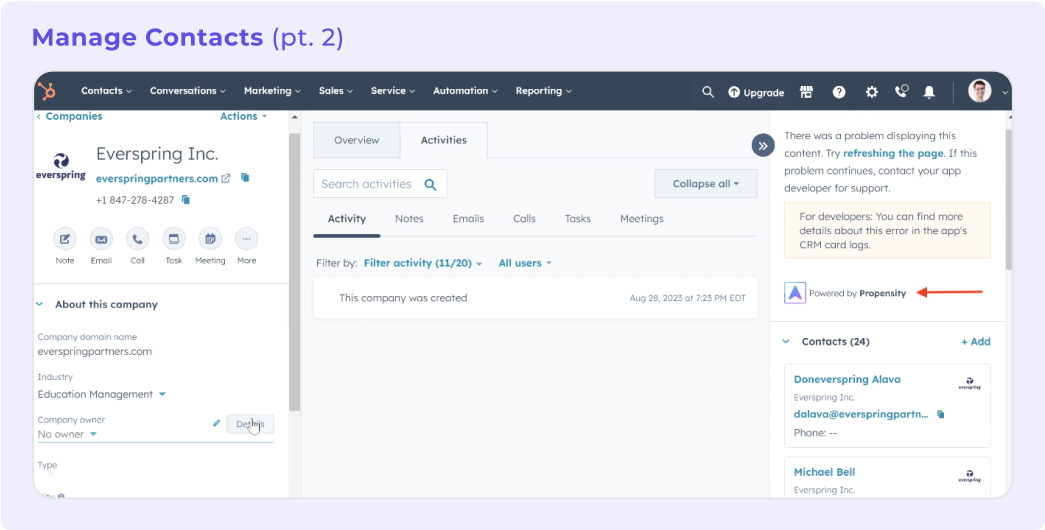1045x530 pixels.
Task: Open the Conversations menu
Action: (x=187, y=91)
